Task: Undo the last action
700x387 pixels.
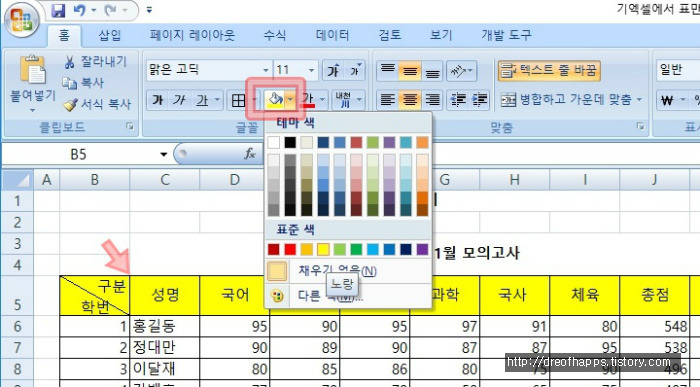Action: (79, 10)
